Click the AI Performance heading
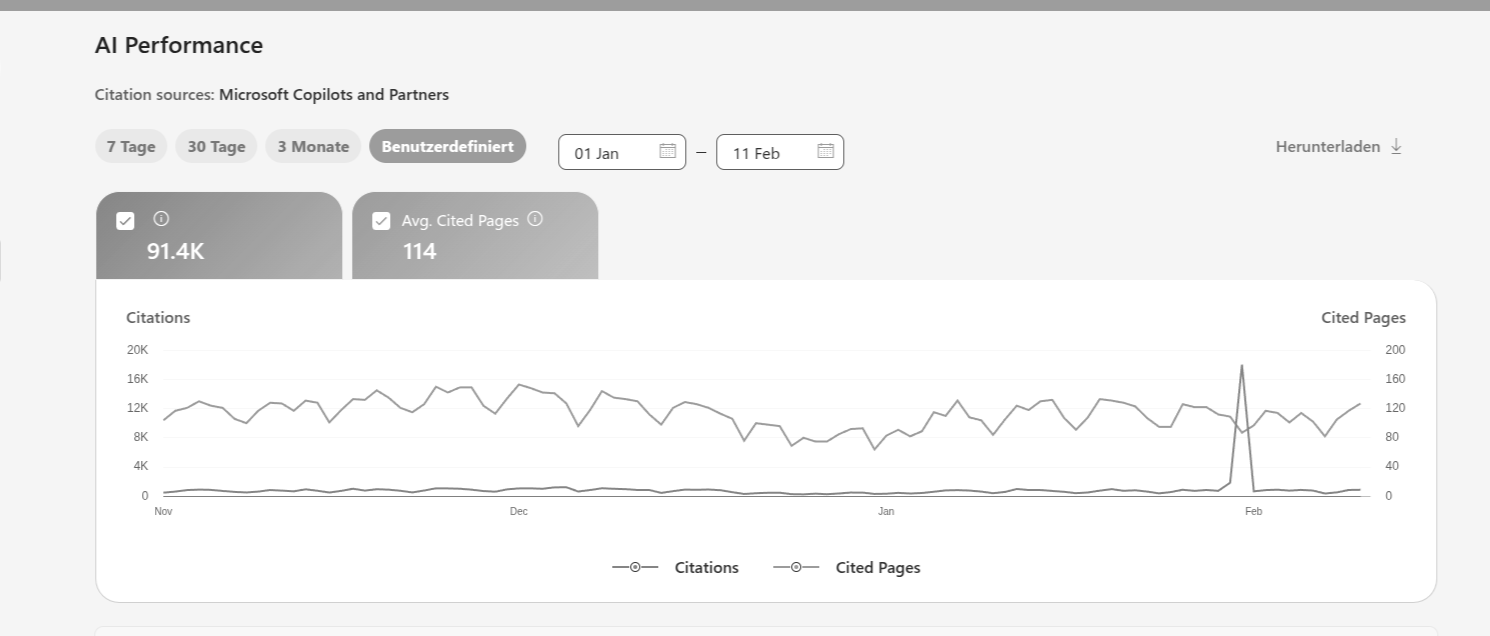 pyautogui.click(x=179, y=45)
